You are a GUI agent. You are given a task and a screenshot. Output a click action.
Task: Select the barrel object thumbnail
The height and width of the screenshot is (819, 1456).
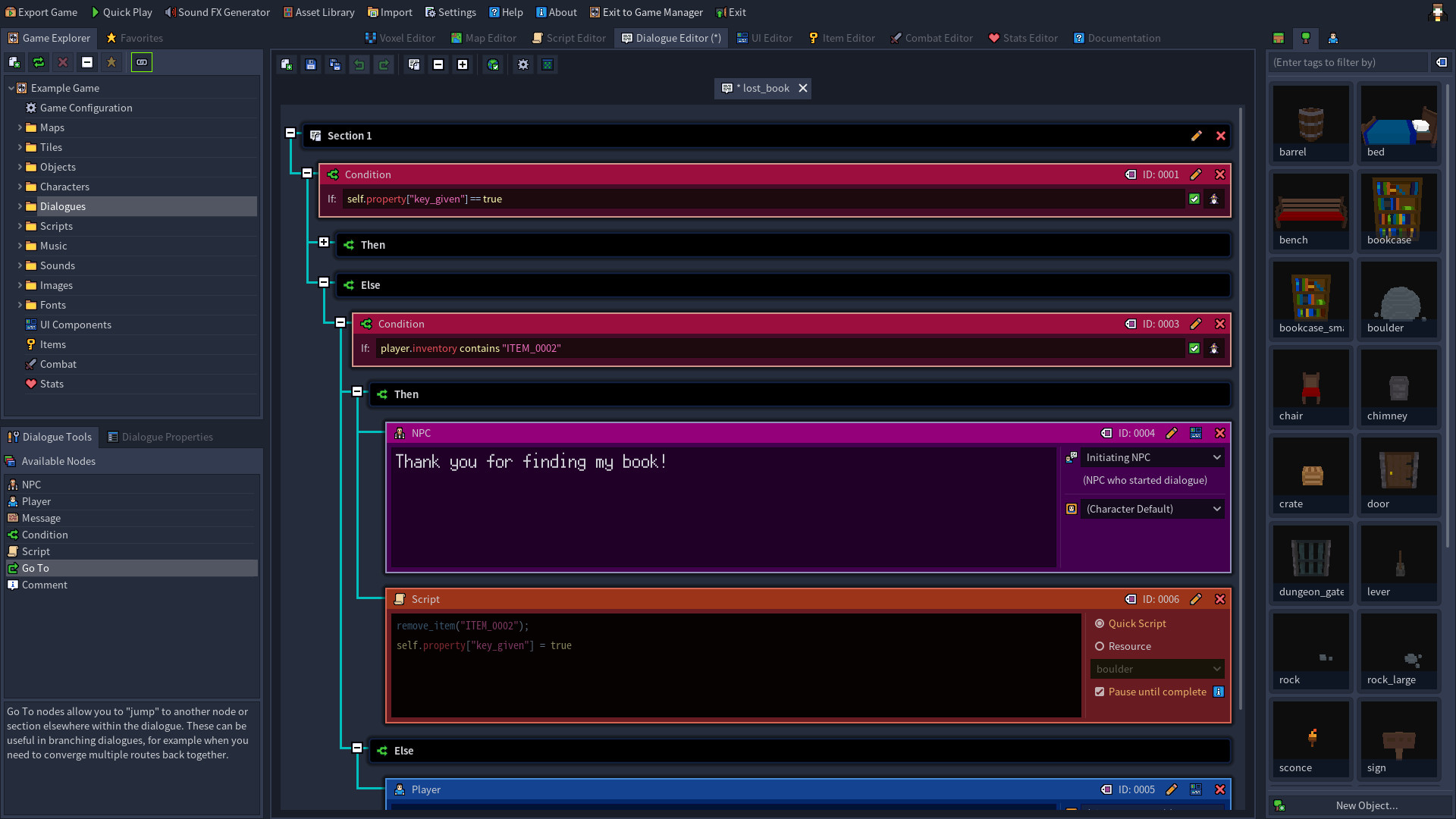click(x=1311, y=122)
